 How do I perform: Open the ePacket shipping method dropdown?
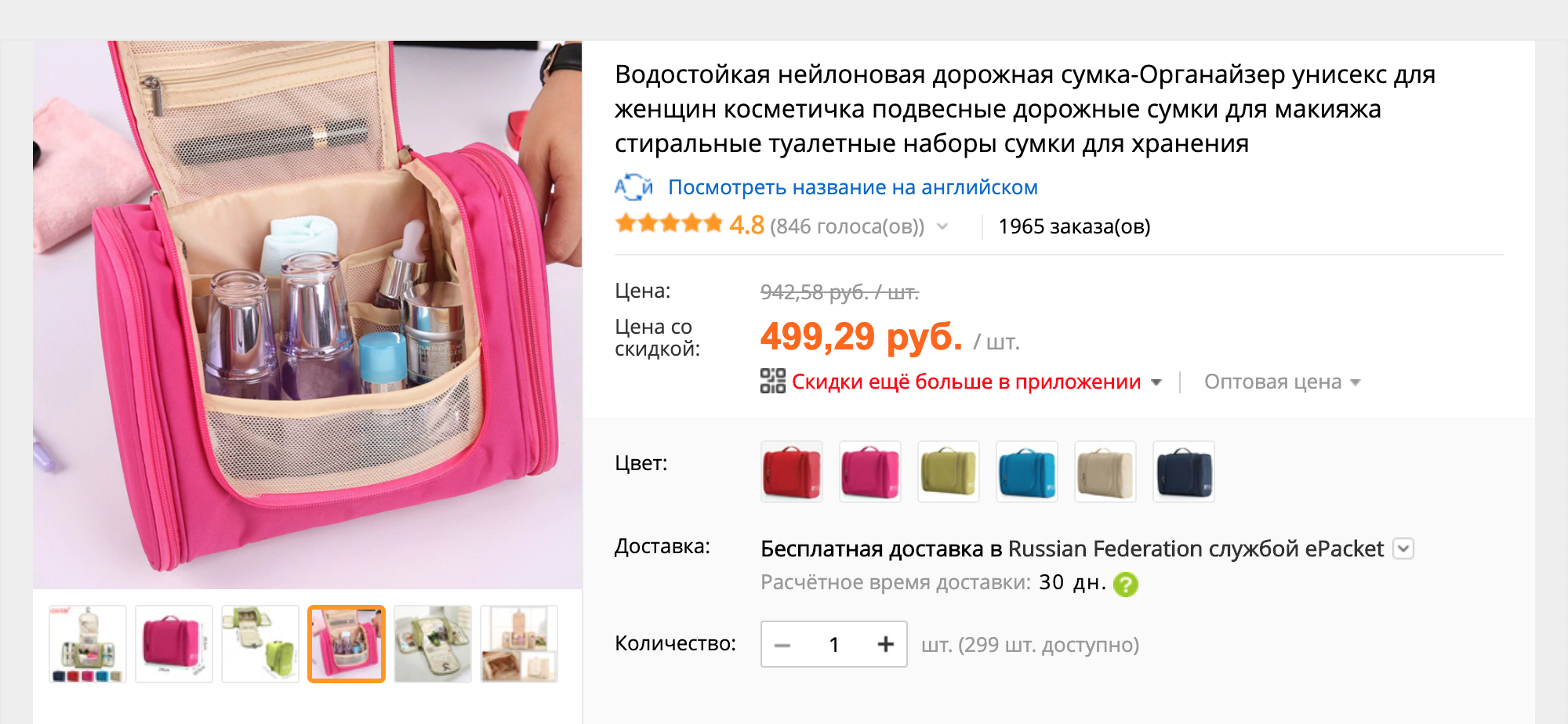1403,548
